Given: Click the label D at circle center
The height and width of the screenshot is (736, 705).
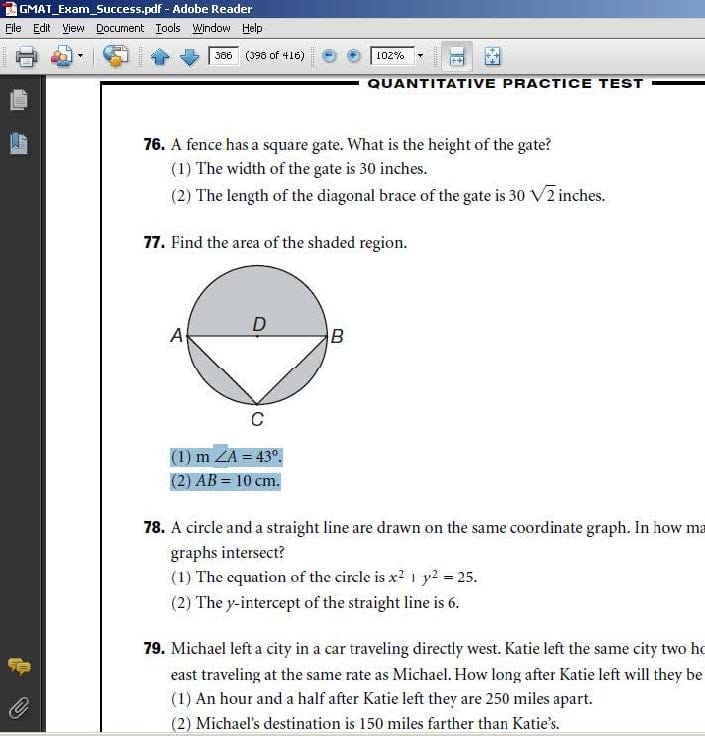Looking at the screenshot, I should [259, 324].
